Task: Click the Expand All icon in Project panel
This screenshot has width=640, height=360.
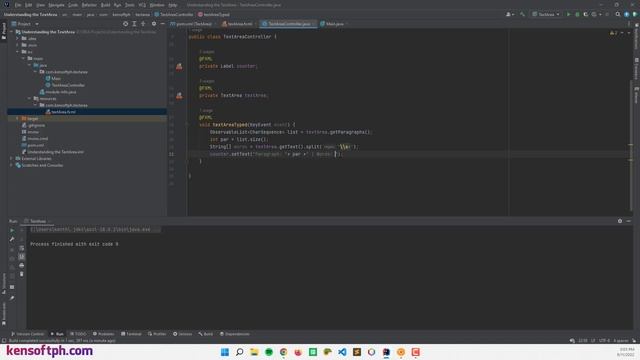Action: [x=134, y=24]
